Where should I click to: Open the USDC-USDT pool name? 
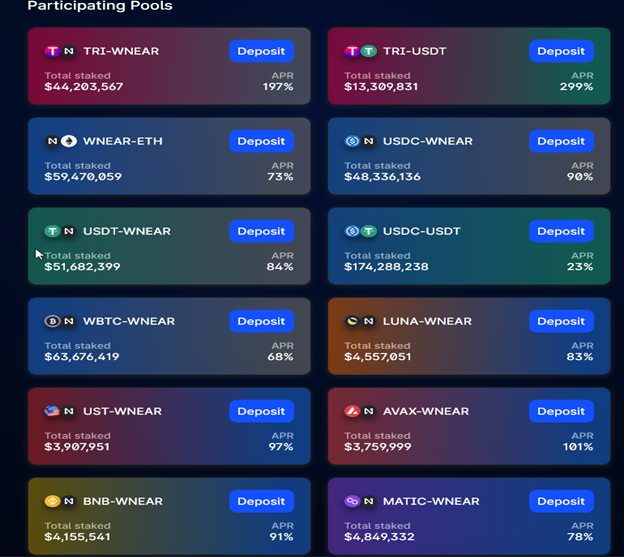point(422,231)
